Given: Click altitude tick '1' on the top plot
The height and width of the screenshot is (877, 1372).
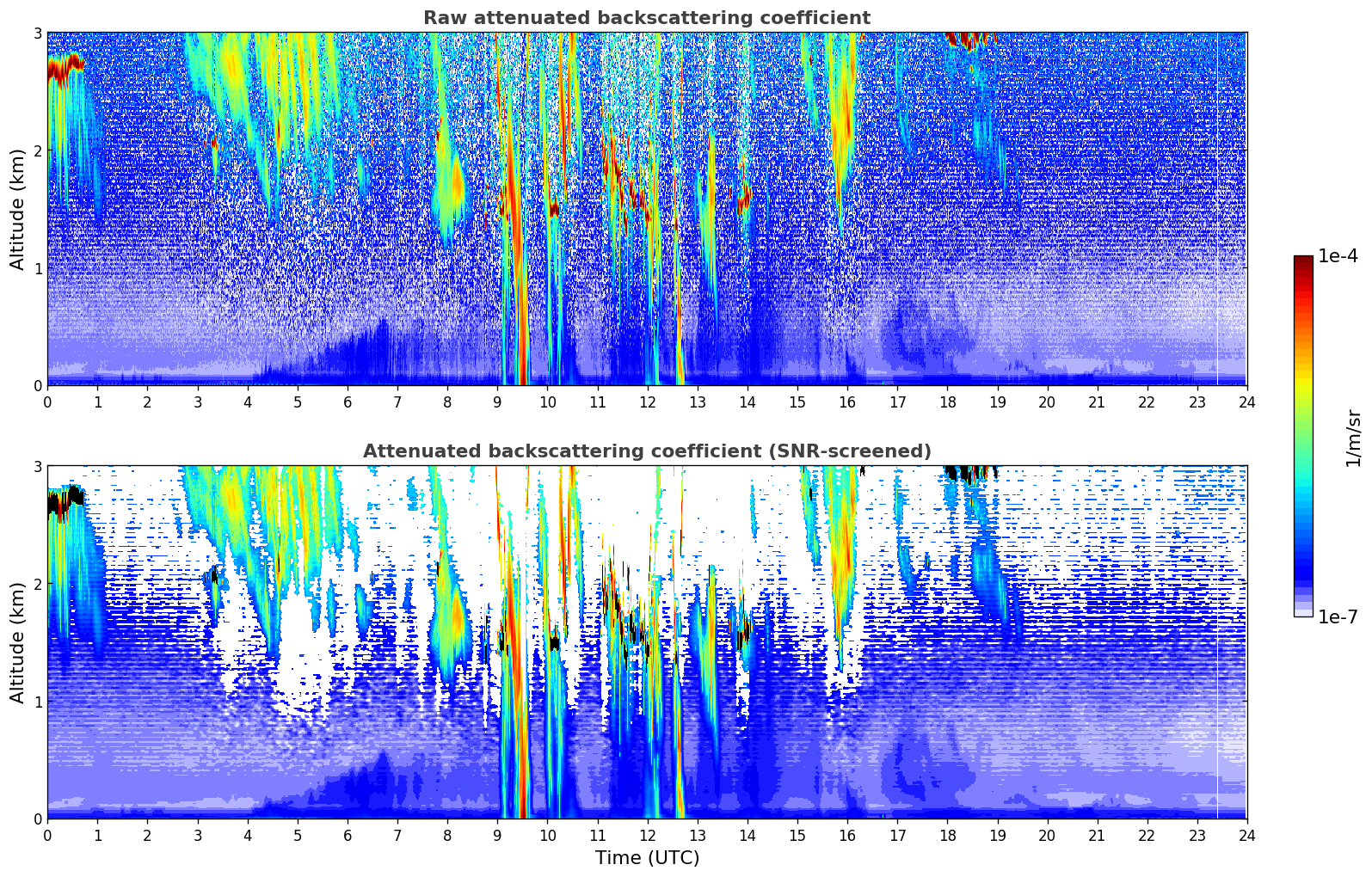Looking at the screenshot, I should point(37,268).
